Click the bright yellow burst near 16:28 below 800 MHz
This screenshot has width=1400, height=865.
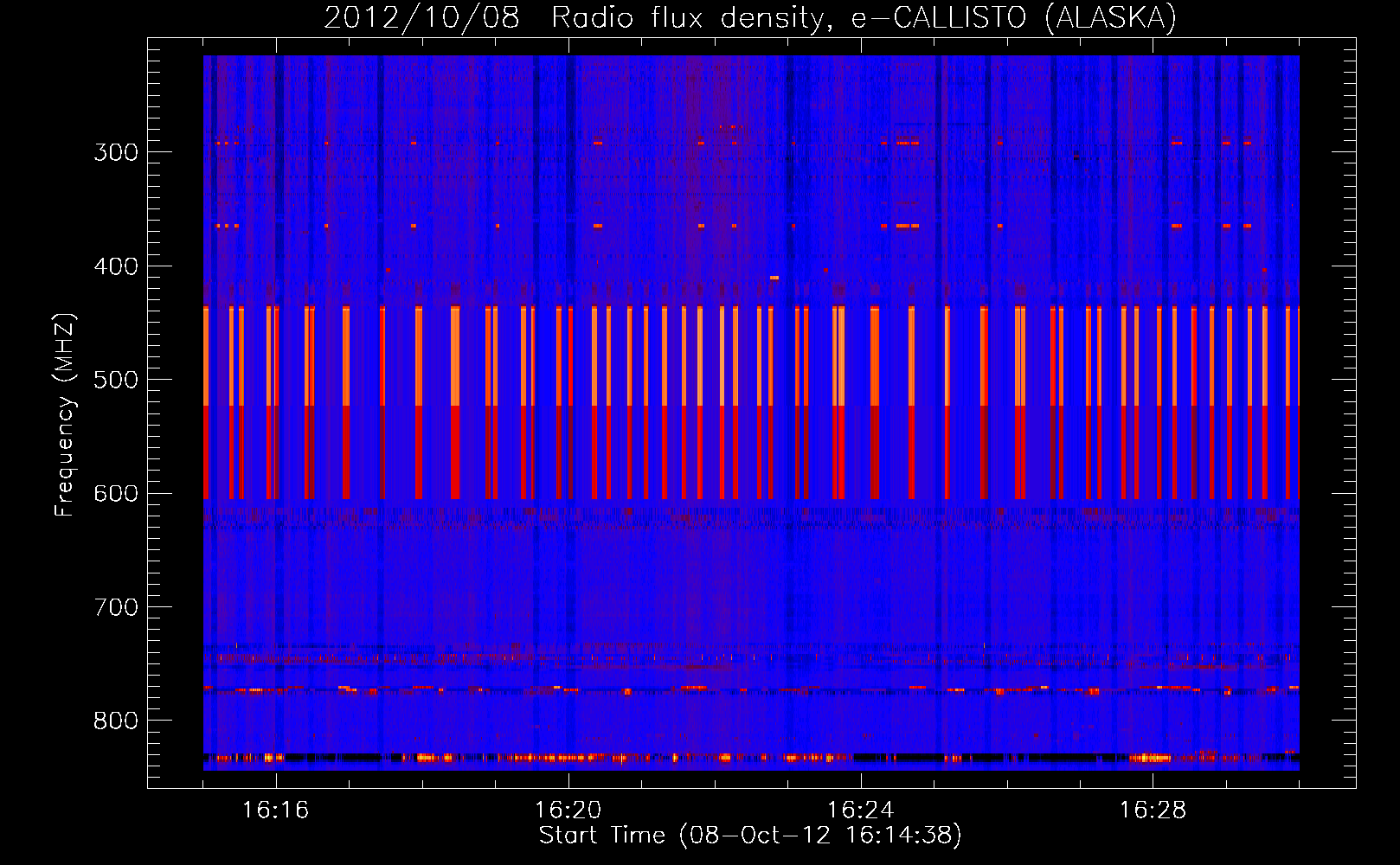point(1150,759)
